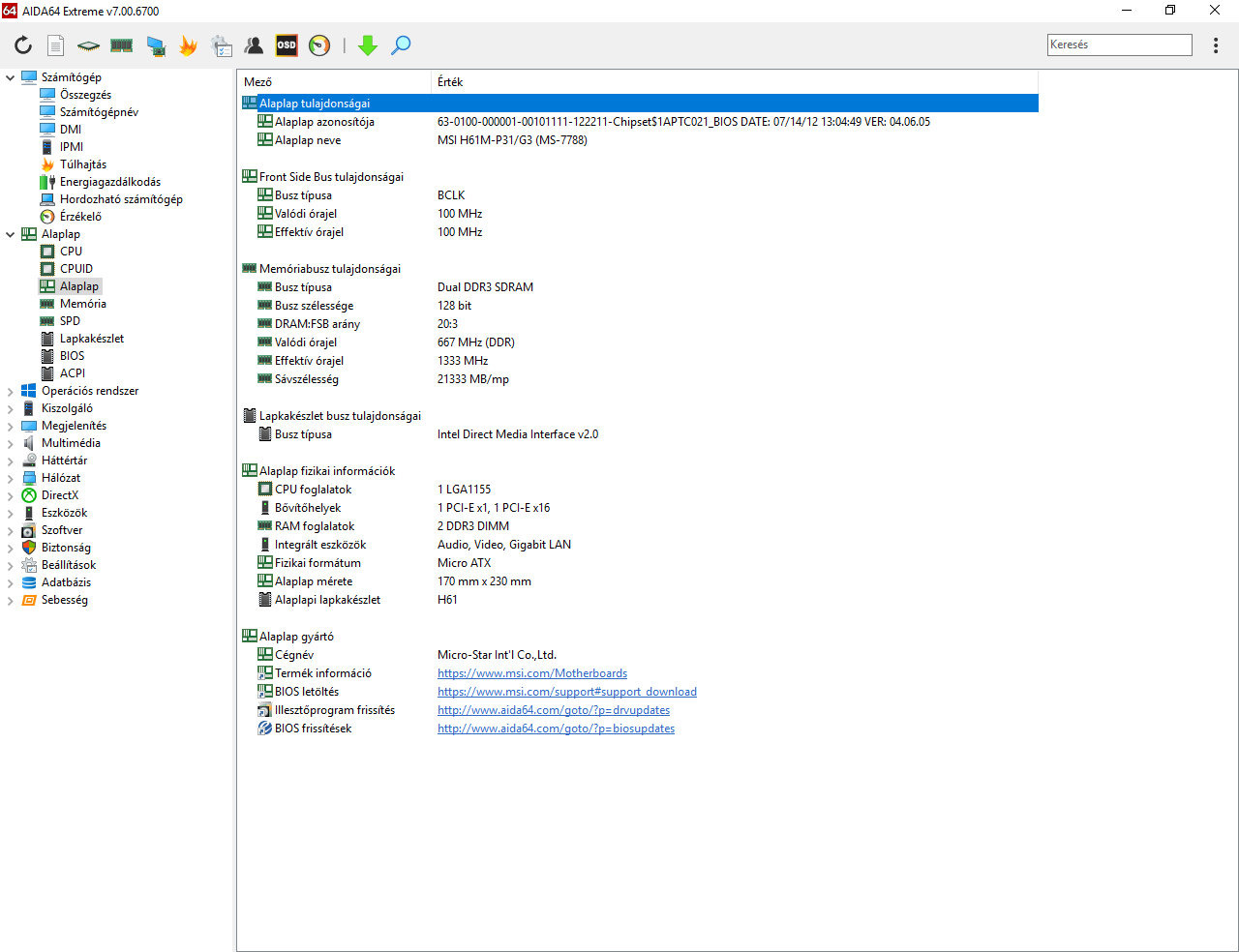Open the biosupdates aida64 link
This screenshot has height=952, width=1239.
557,729
